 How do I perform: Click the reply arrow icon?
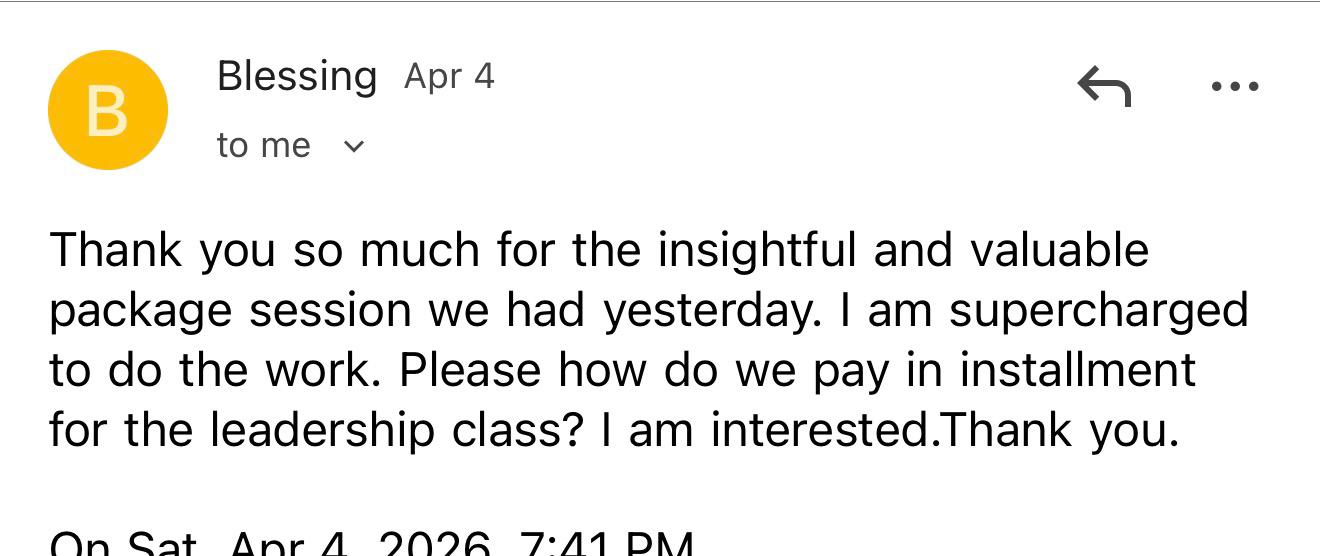(x=1104, y=86)
